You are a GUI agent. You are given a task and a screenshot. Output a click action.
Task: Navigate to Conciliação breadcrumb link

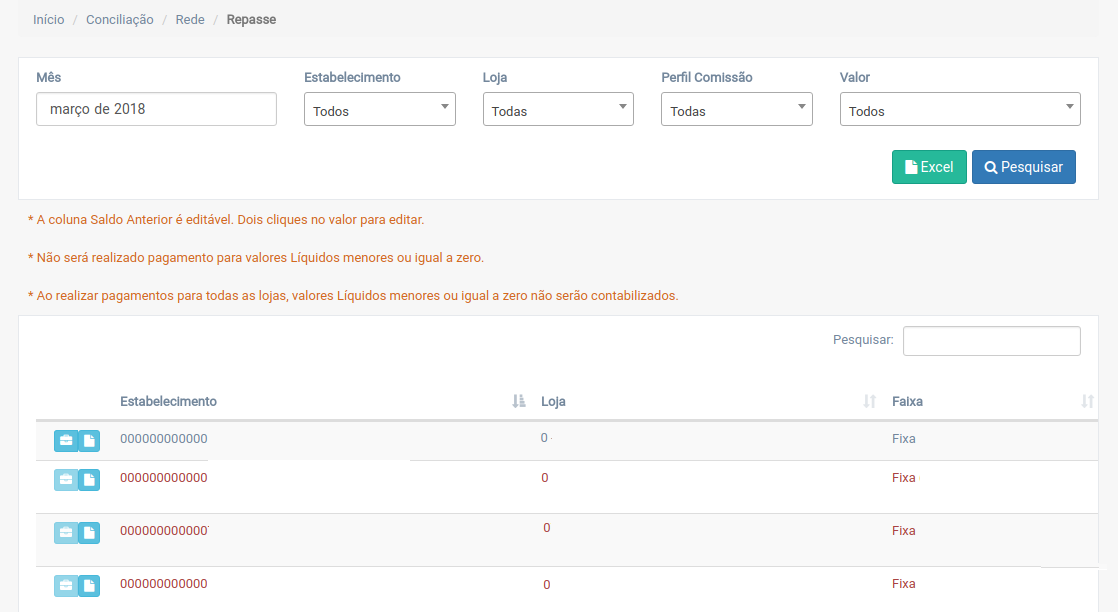(x=120, y=20)
